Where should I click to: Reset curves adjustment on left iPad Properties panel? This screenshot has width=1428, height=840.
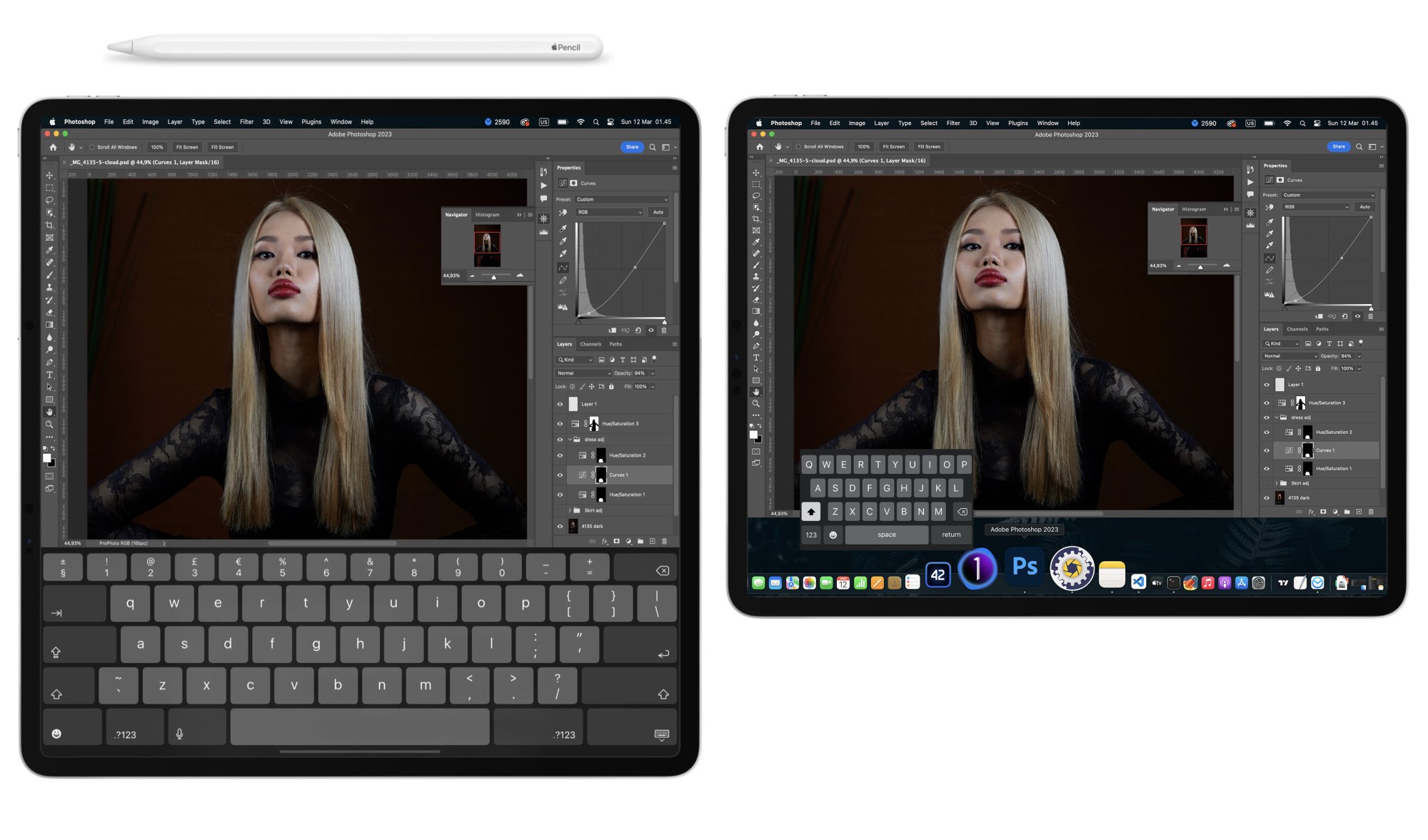638,330
